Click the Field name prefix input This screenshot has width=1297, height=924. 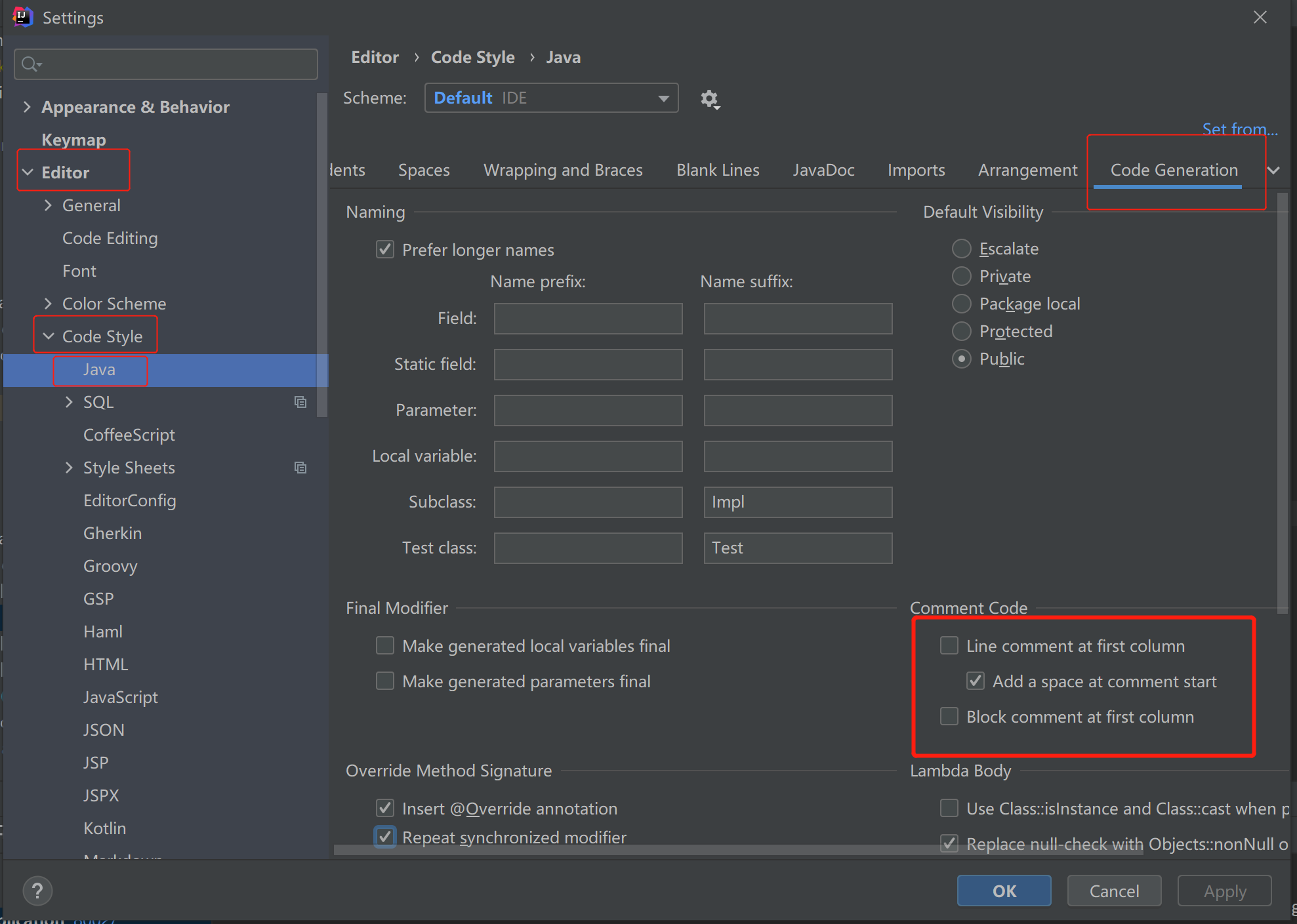[x=588, y=319]
